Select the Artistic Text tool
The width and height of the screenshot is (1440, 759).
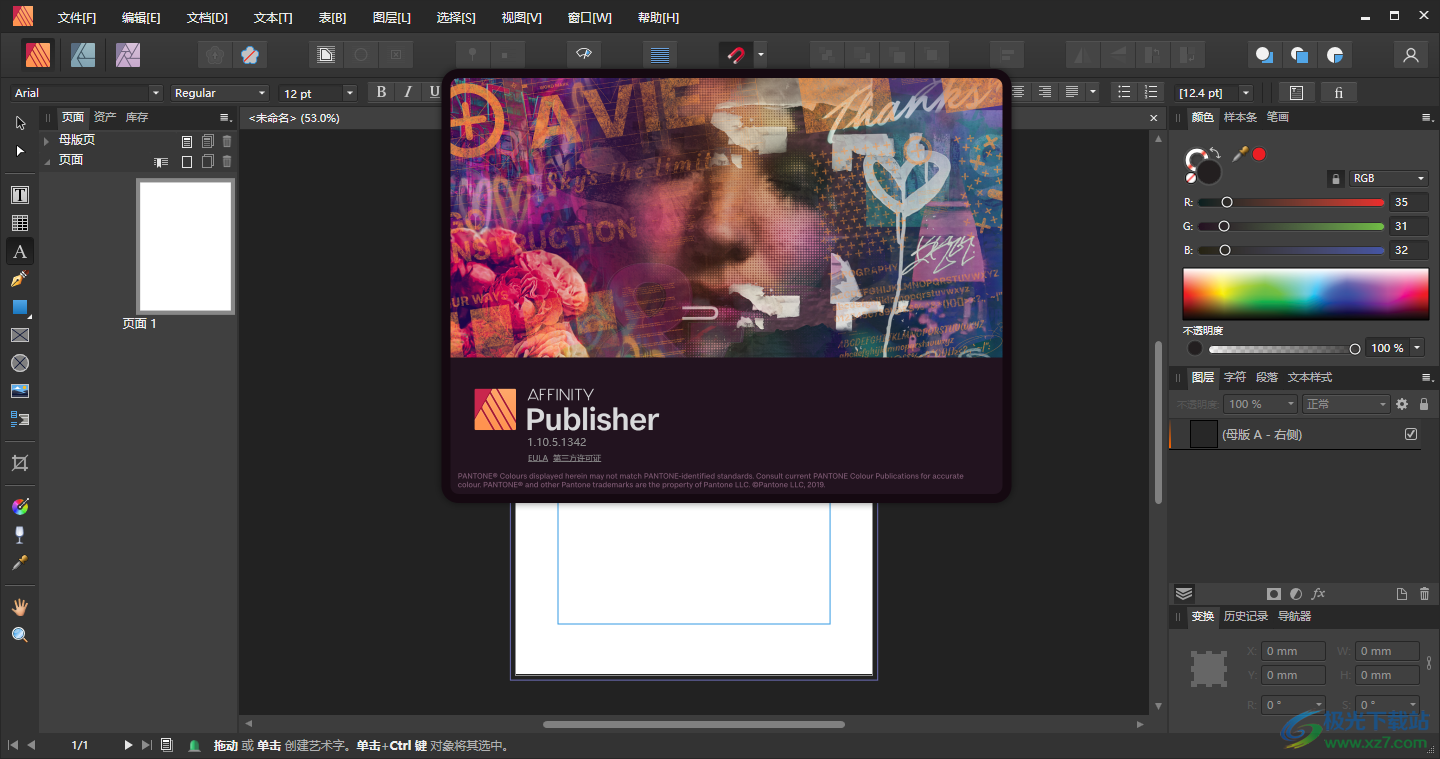(20, 251)
